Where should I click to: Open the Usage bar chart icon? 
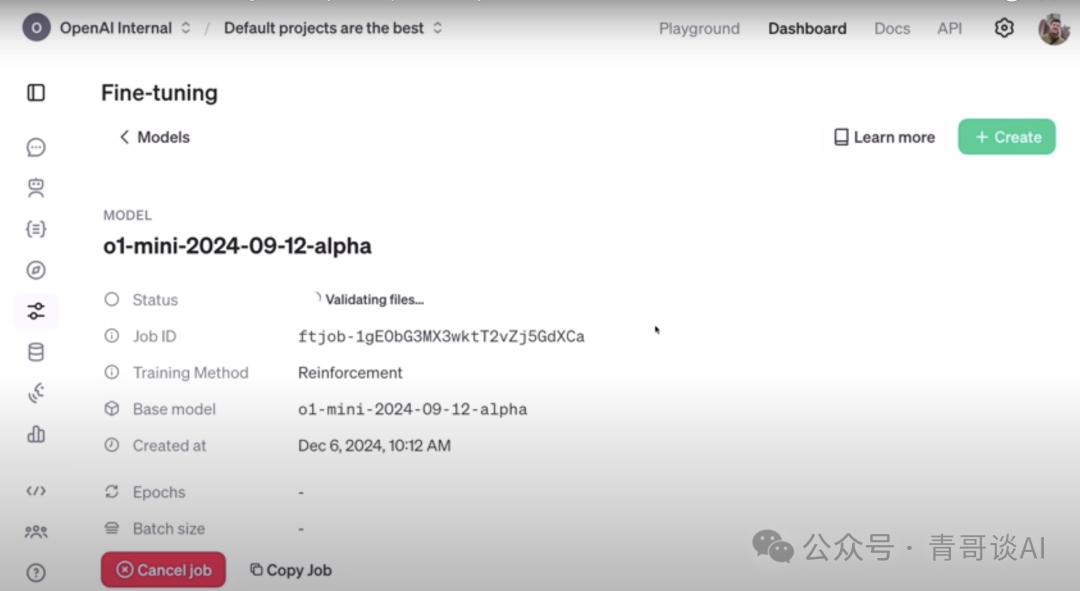coord(36,434)
